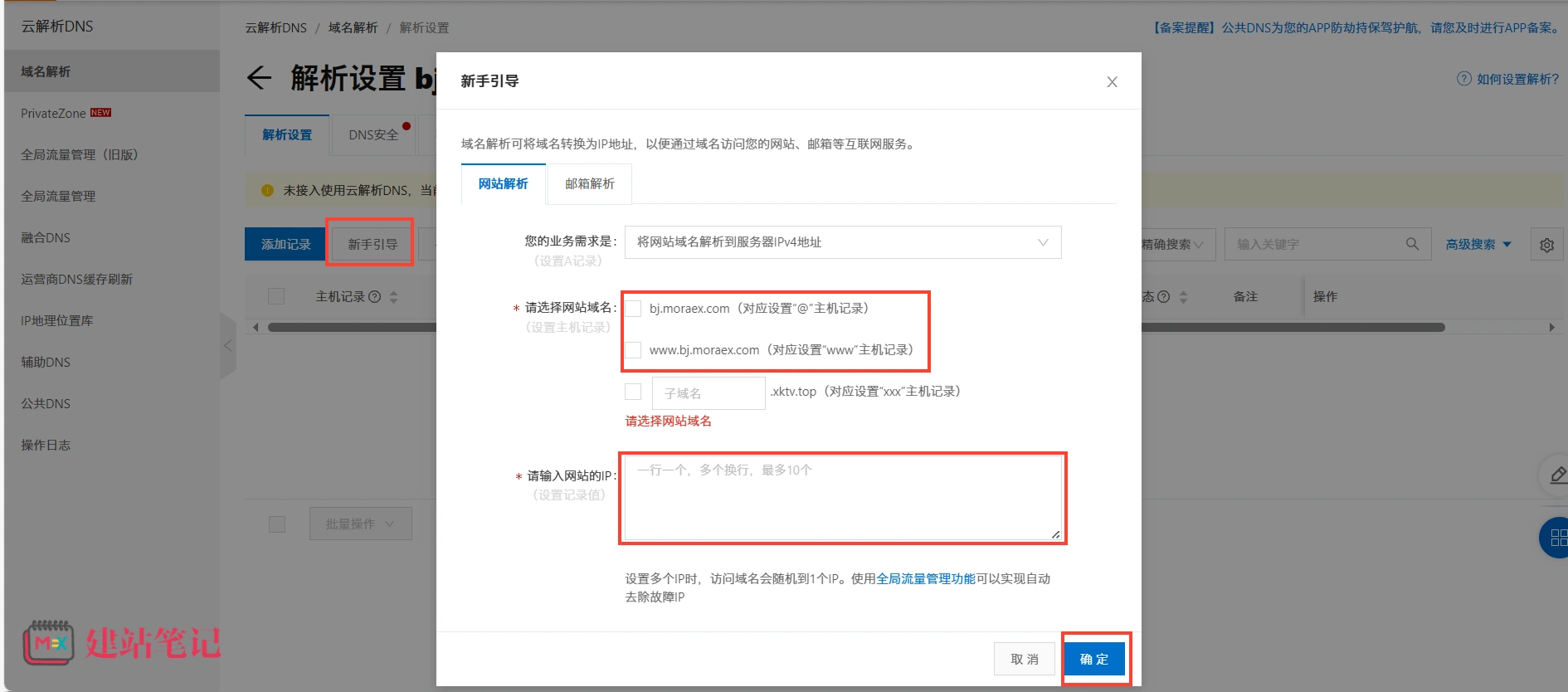Click the 子域名 input field

pos(709,393)
